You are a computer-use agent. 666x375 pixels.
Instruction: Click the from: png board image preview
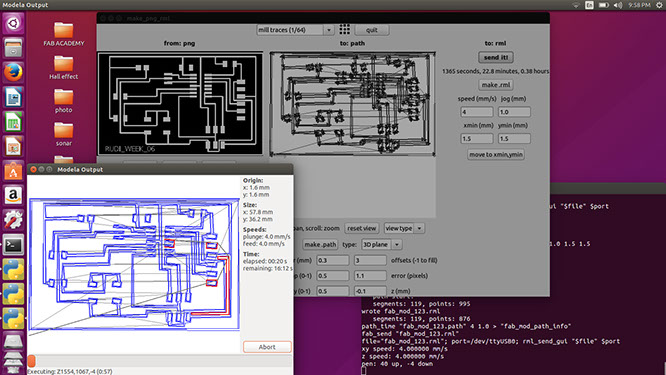tap(180, 104)
